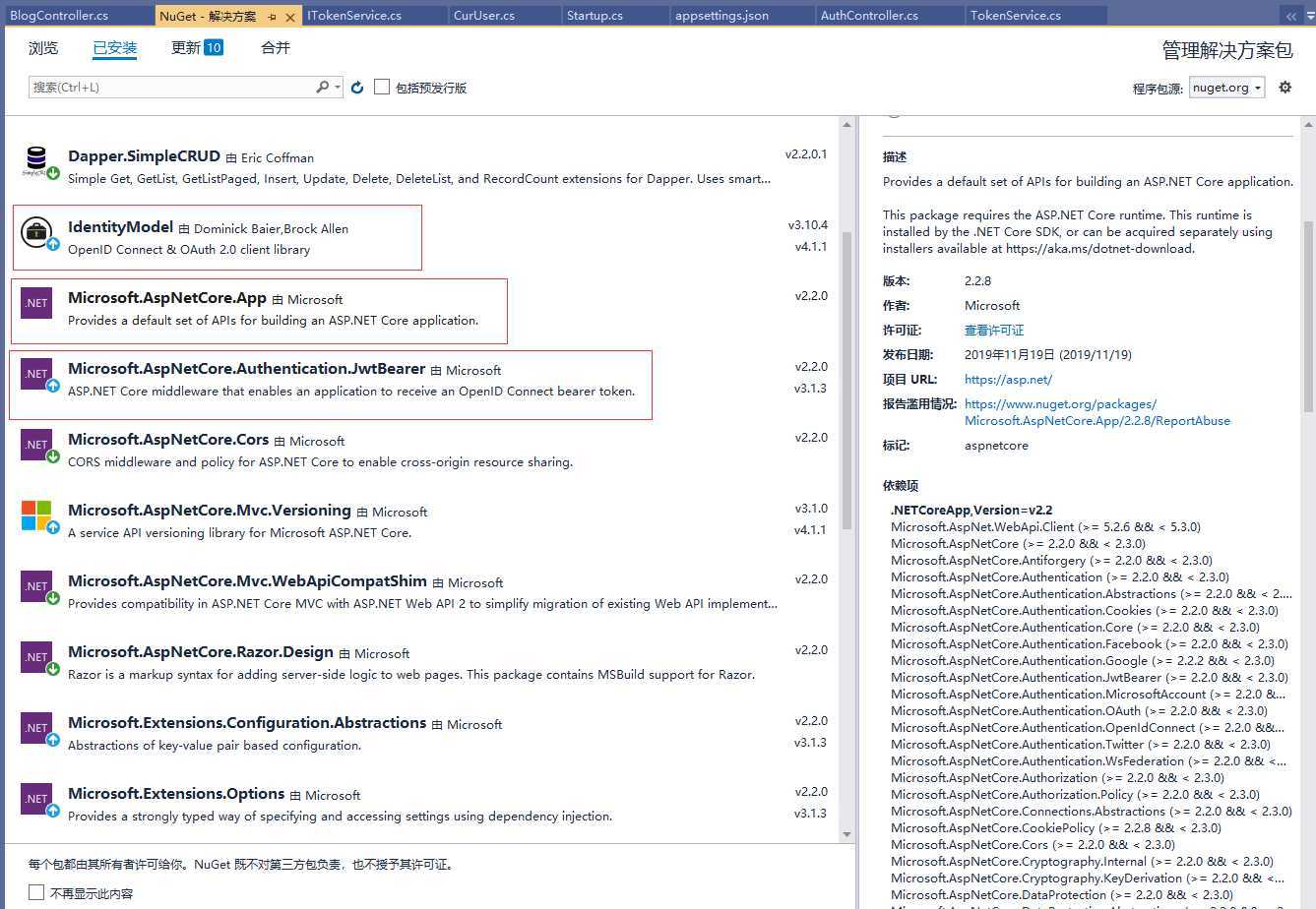Click the Authentication.Google dependency entry

click(x=1083, y=661)
